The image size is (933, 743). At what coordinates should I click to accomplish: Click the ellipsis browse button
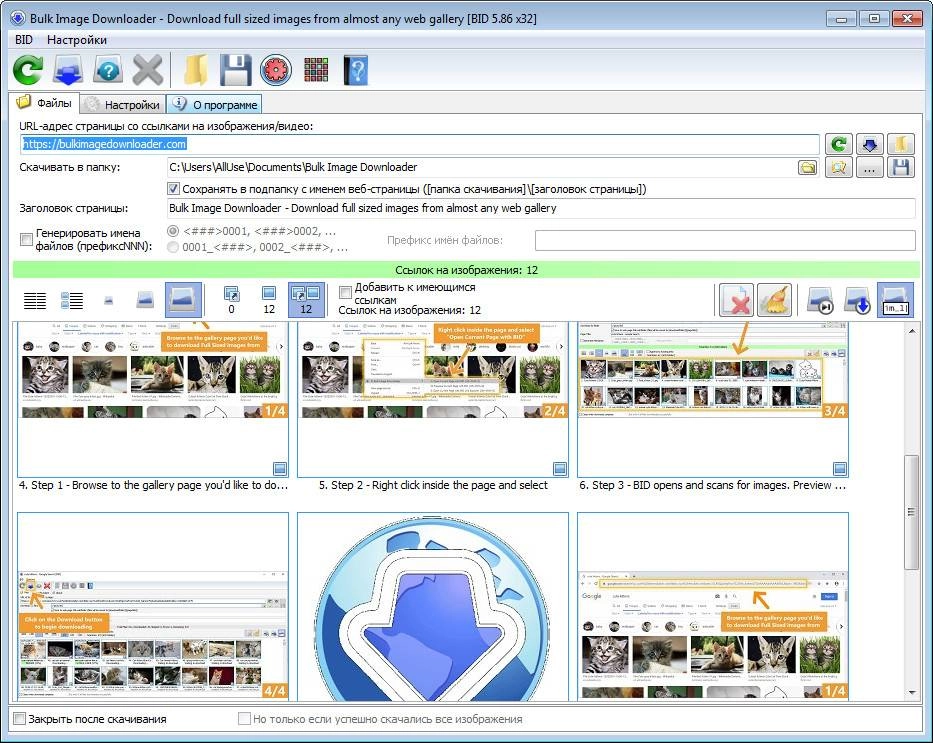coord(869,168)
